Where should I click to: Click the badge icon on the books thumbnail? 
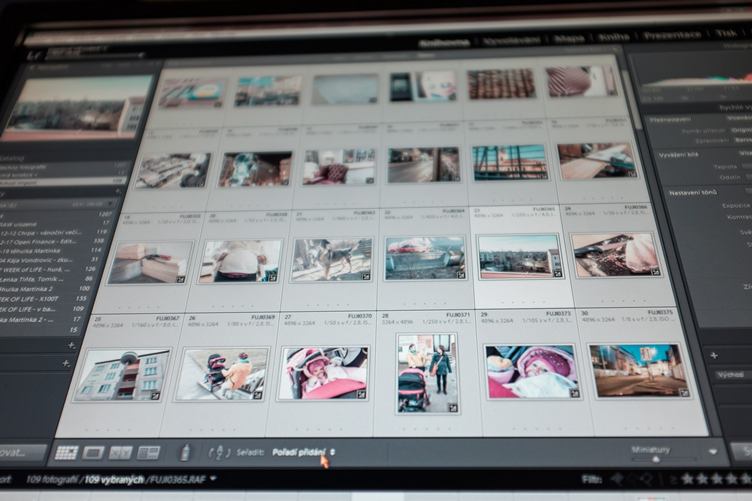(181, 279)
